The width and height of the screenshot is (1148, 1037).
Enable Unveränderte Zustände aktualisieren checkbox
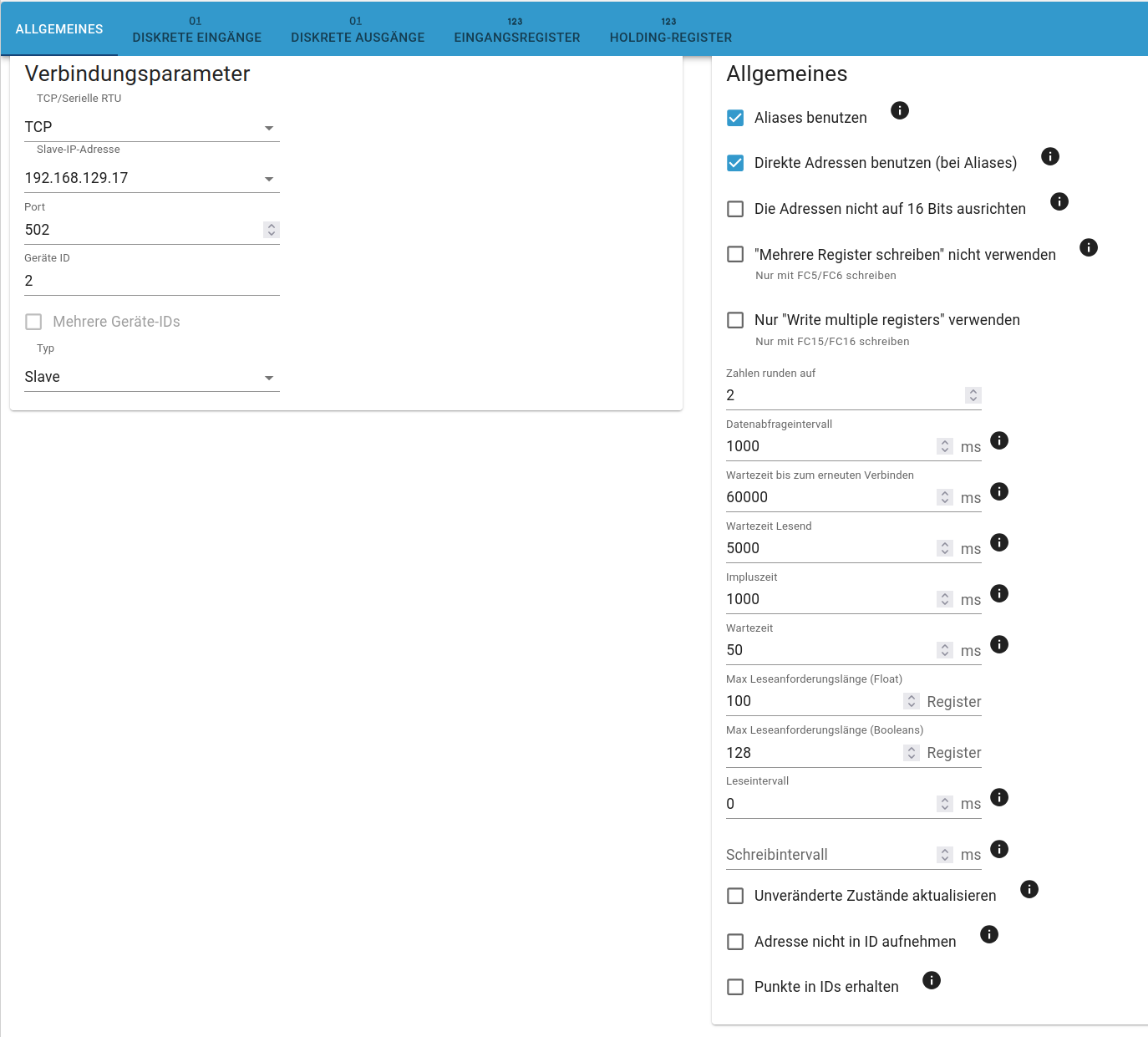(735, 896)
